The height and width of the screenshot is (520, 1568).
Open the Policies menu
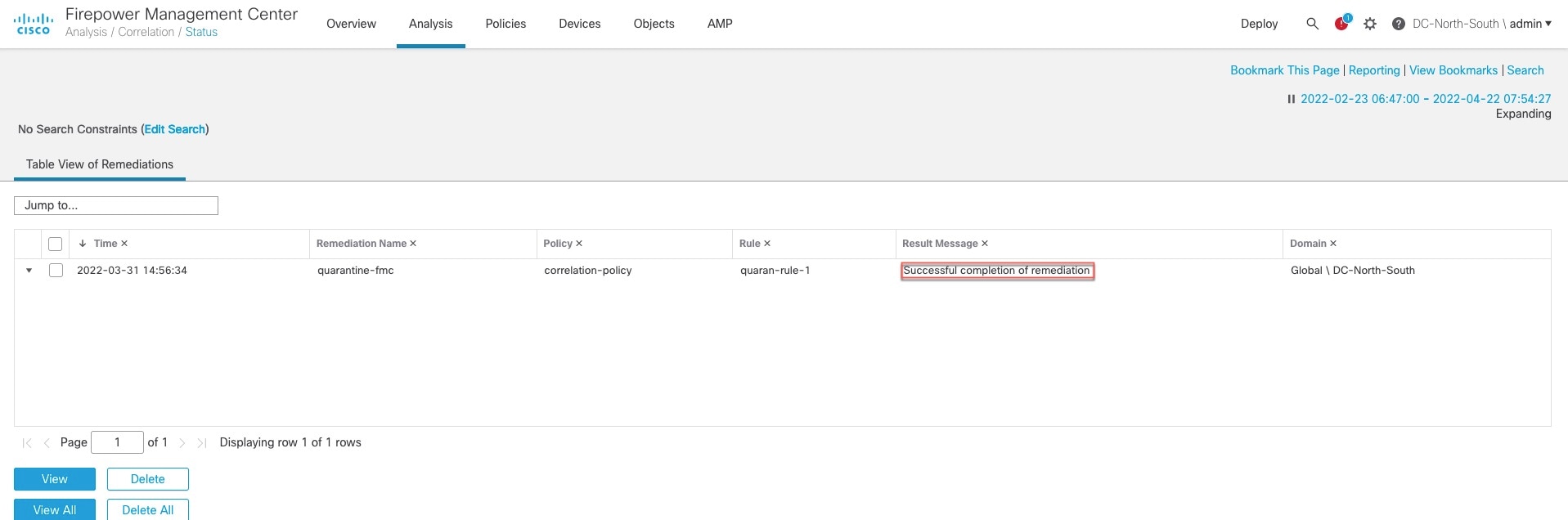coord(505,24)
